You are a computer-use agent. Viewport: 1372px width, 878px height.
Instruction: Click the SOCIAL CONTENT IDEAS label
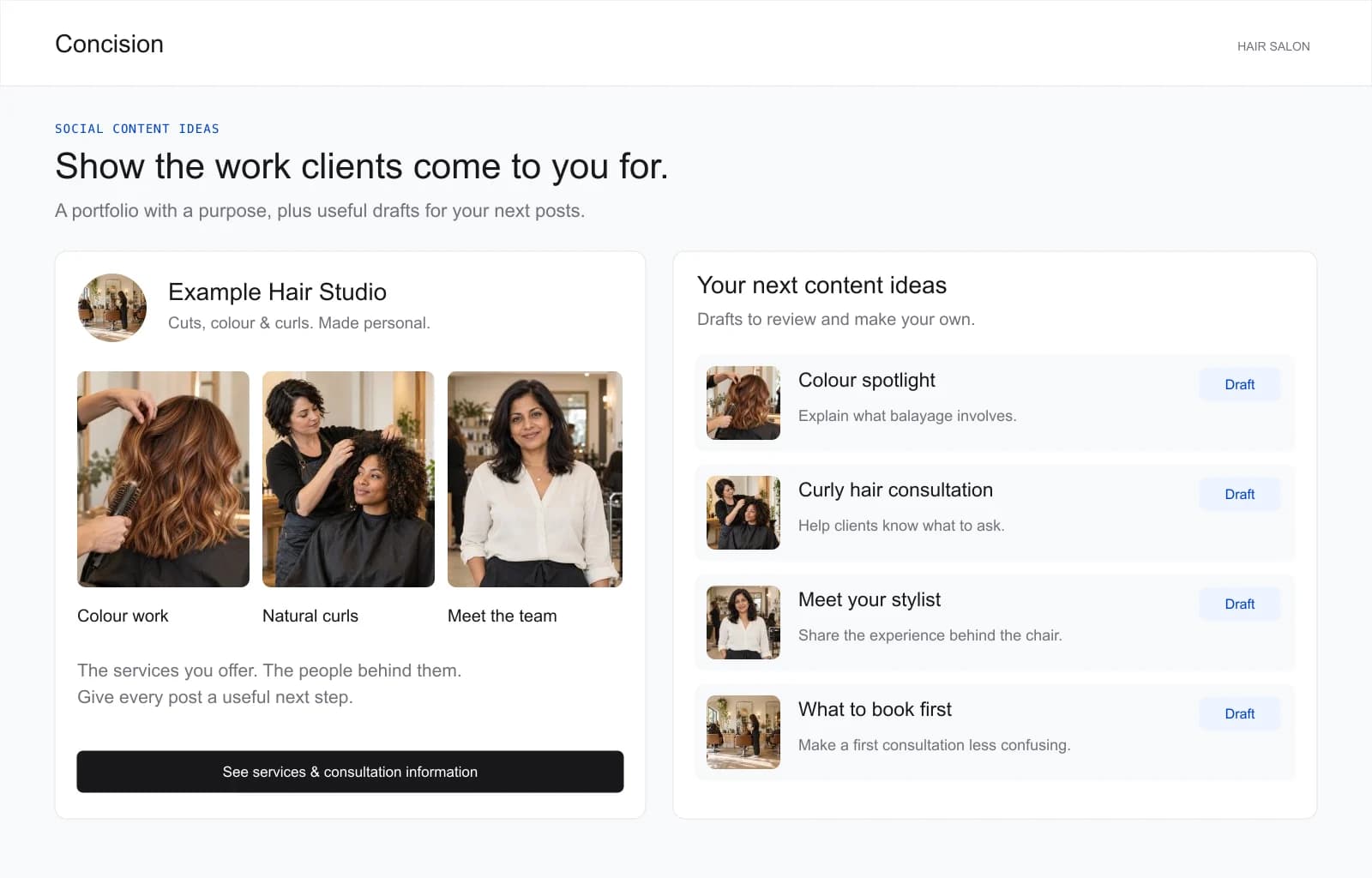[137, 129]
